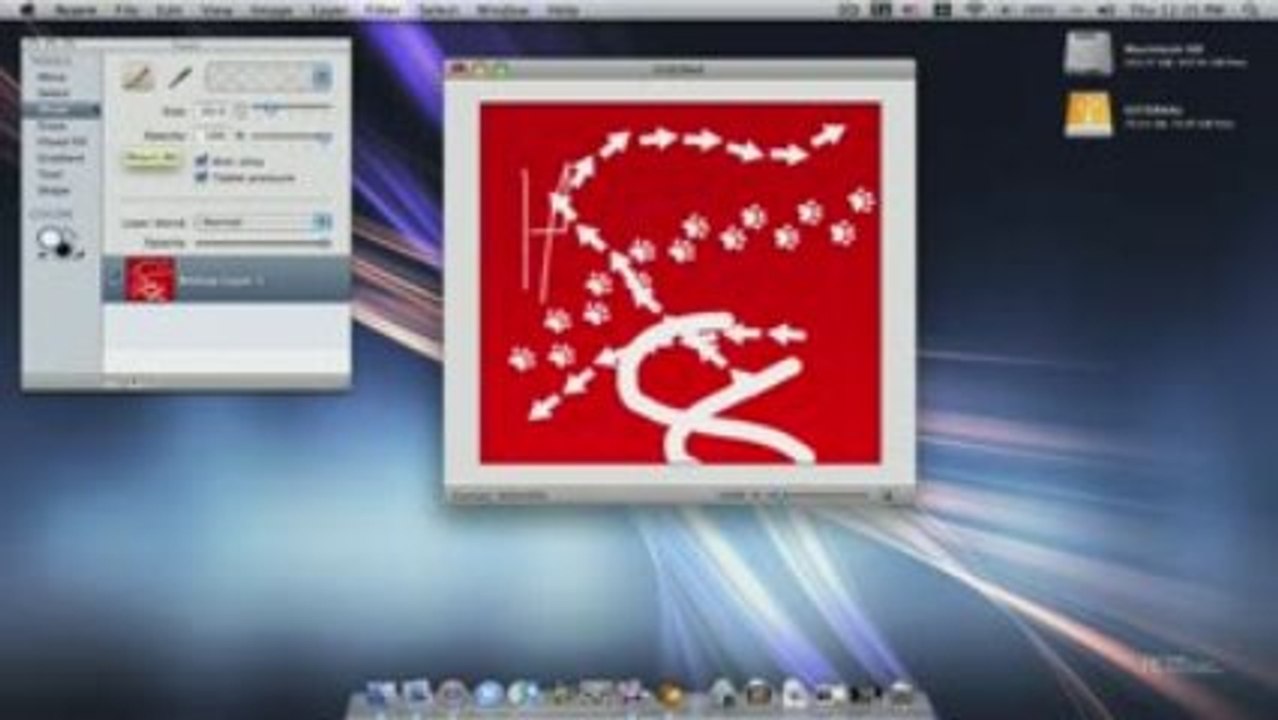Click the brush Size stepper
Image resolution: width=1278 pixels, height=720 pixels.
239,111
